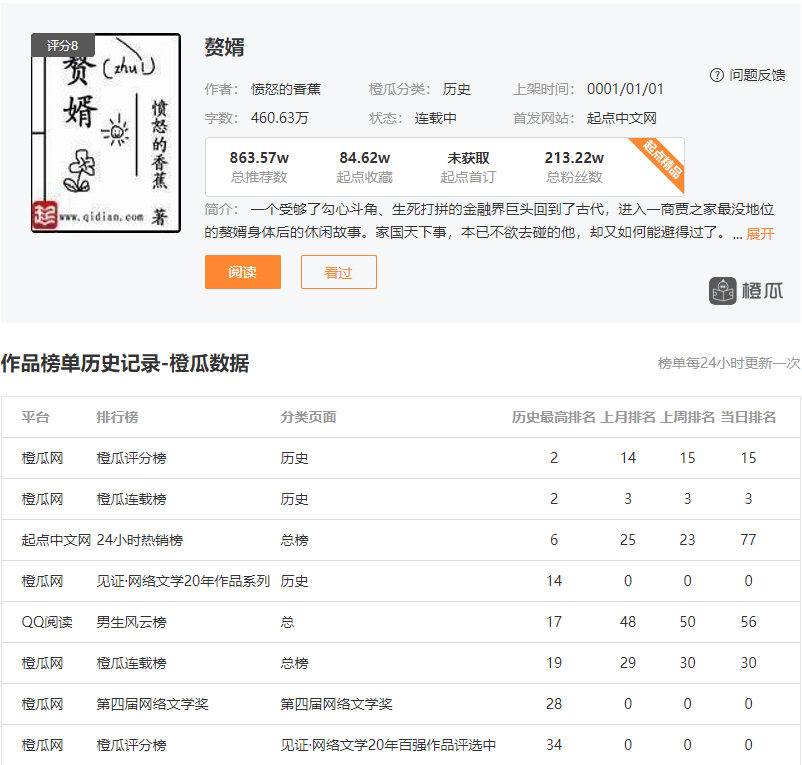Click the 阅读 button
Viewport: 802px width, 765px height.
[x=243, y=272]
